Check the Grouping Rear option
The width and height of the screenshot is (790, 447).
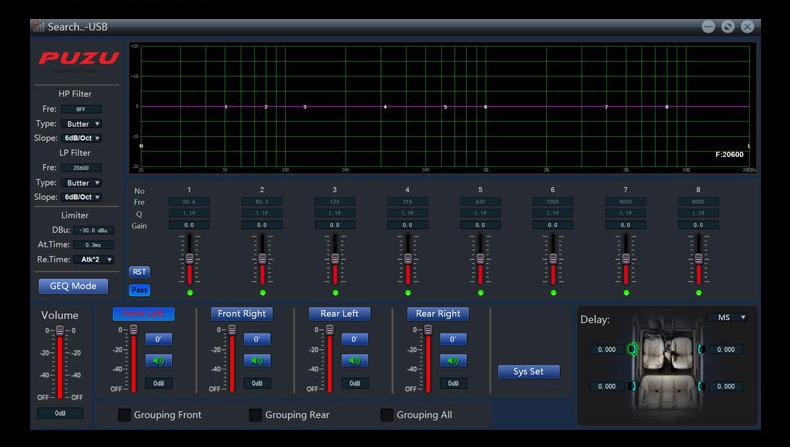click(x=256, y=415)
